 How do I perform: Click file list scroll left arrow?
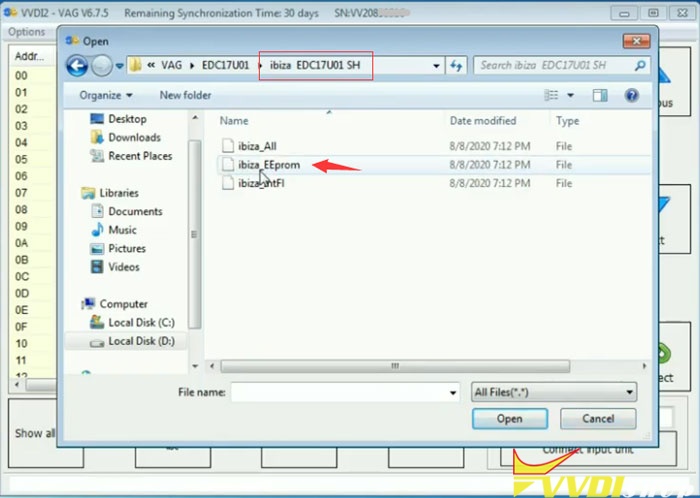pyautogui.click(x=212, y=366)
